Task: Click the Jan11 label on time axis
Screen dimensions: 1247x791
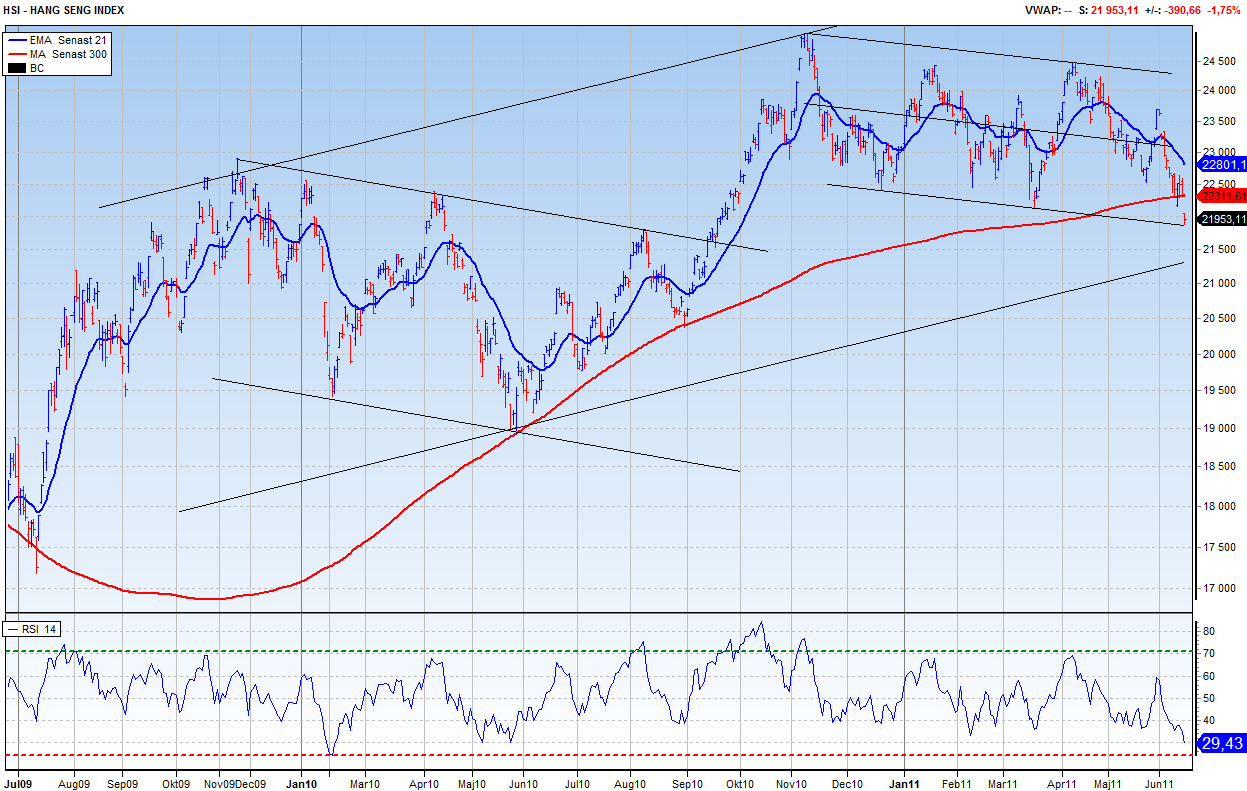Action: (x=904, y=784)
